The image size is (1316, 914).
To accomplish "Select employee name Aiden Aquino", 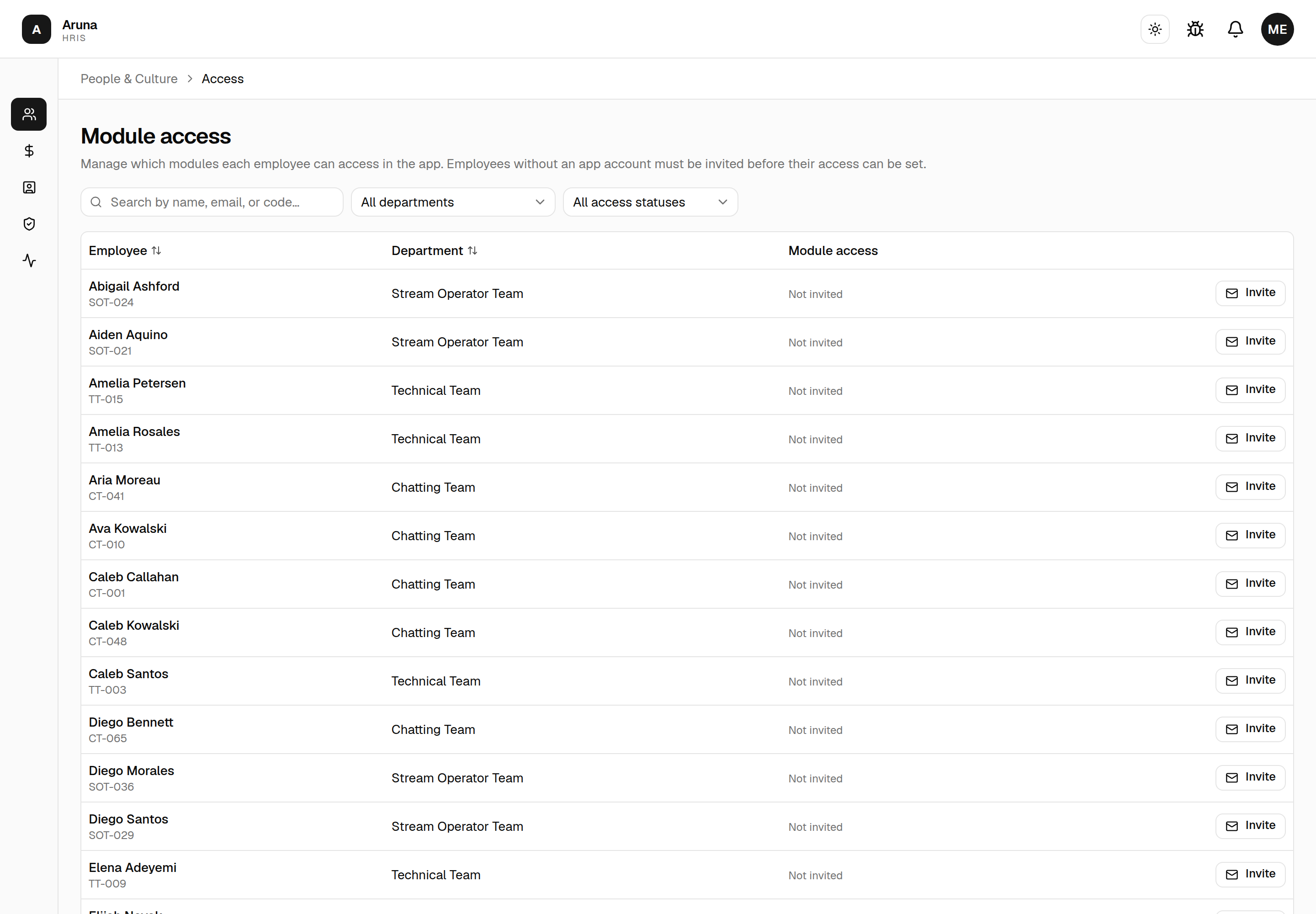I will point(128,335).
